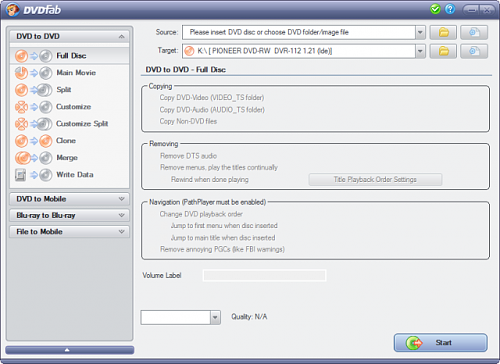
Task: Open the Target drive dropdown
Action: [420, 51]
